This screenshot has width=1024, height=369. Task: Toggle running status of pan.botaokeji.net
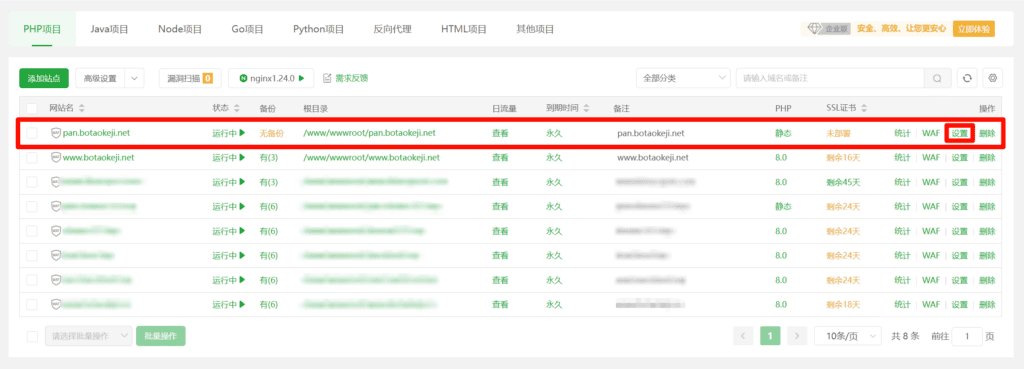(229, 133)
